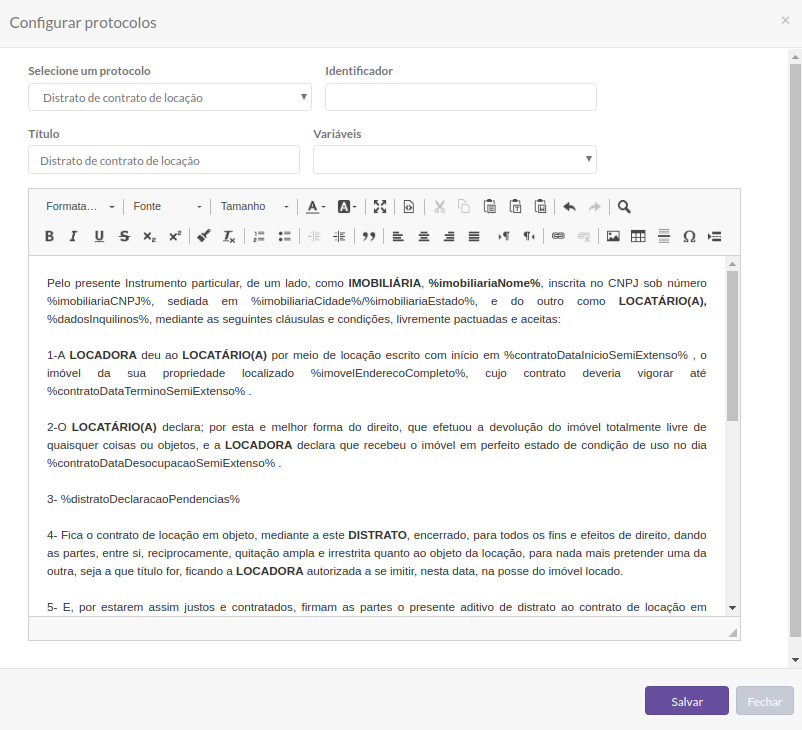Toggle underline formatting
Screen dimensions: 802x730
click(x=99, y=236)
